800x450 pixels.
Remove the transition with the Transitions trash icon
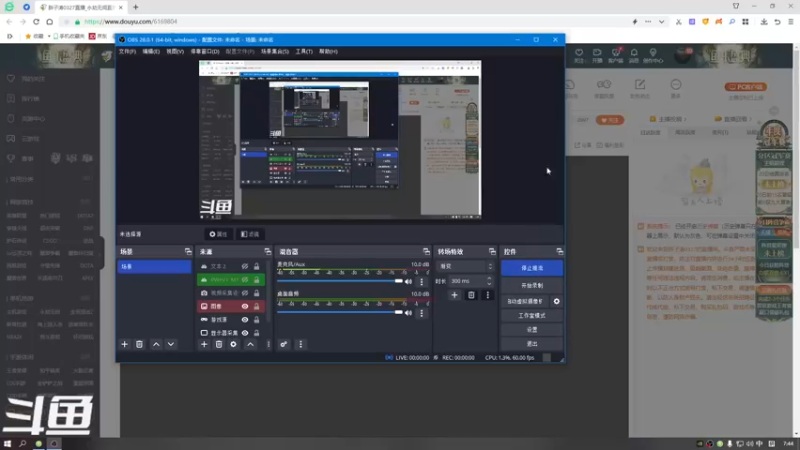471,295
